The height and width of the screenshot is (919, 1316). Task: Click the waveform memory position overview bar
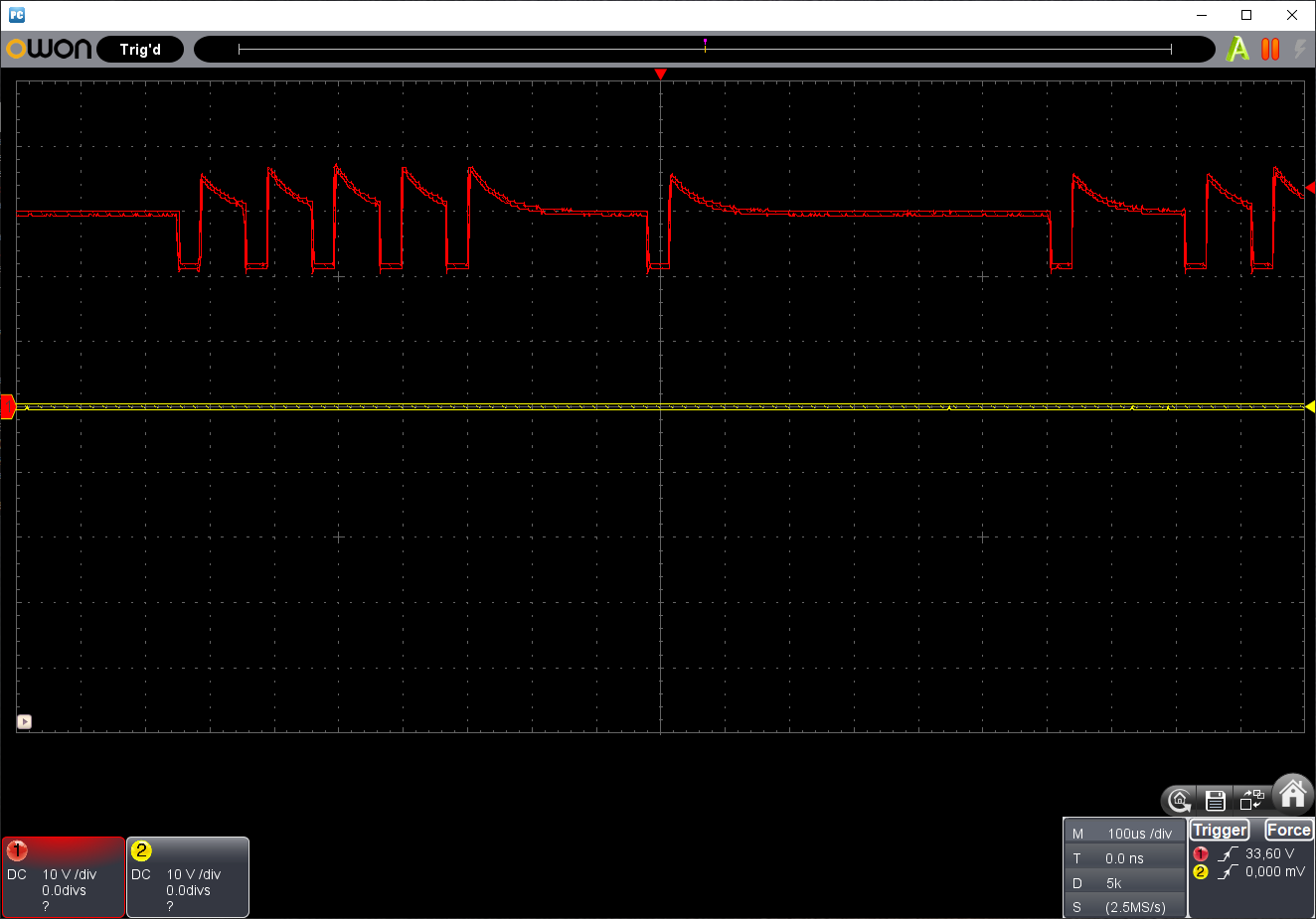tap(705, 49)
